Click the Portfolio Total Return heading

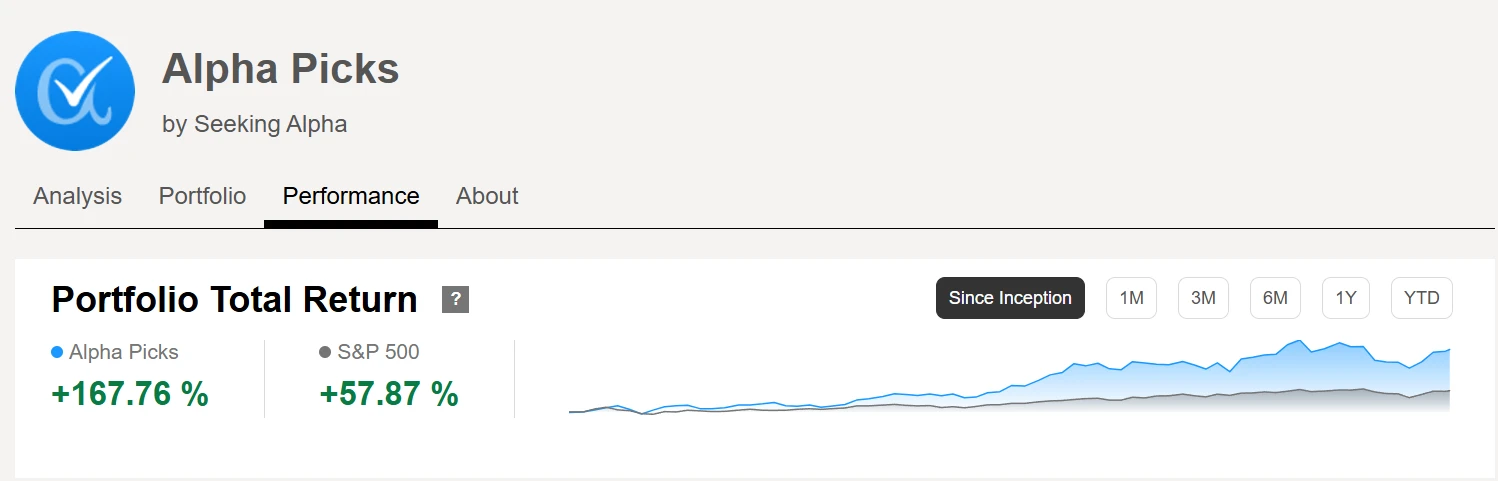click(234, 300)
